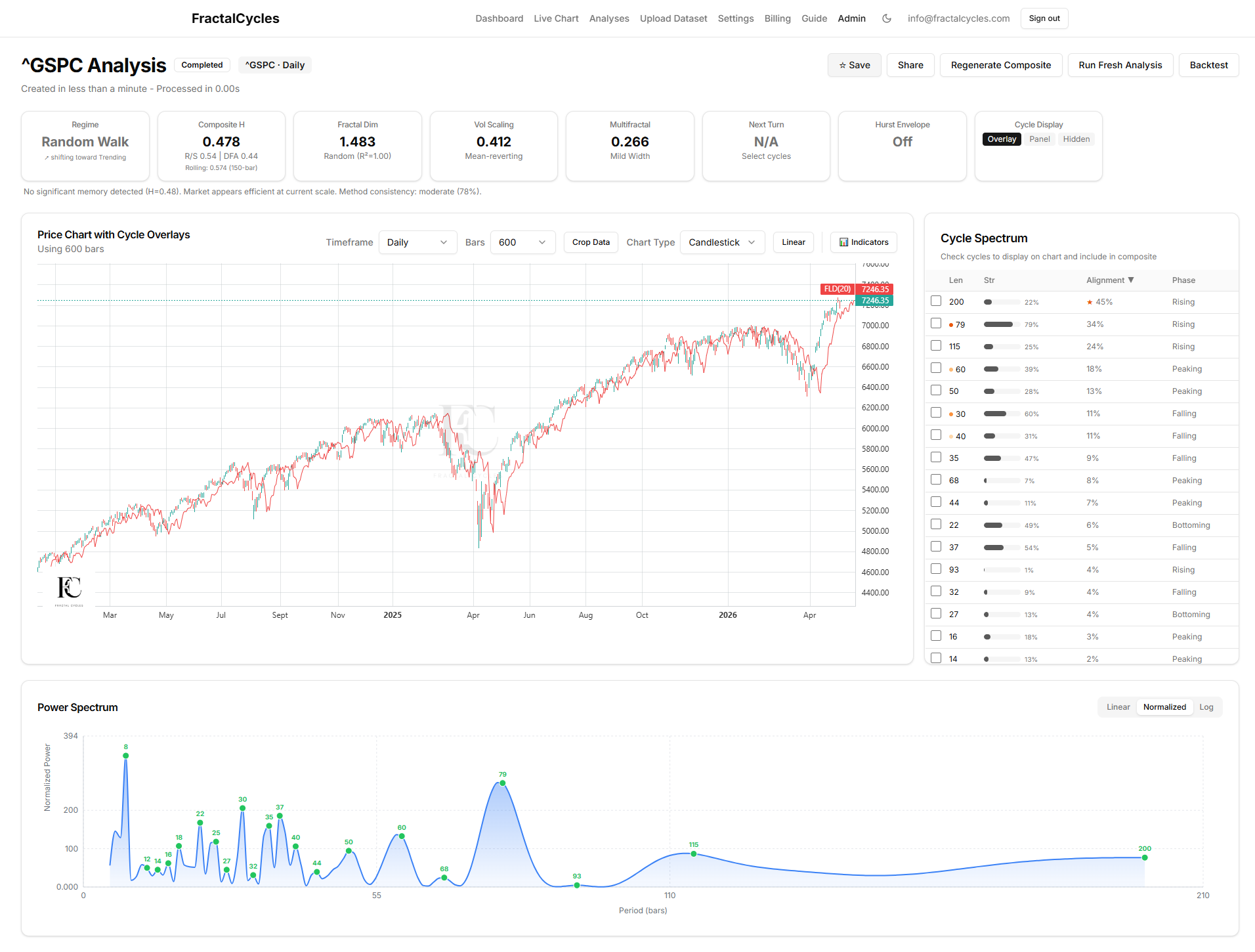Open Analyses in navigation
The width and height of the screenshot is (1255, 952).
pos(609,18)
